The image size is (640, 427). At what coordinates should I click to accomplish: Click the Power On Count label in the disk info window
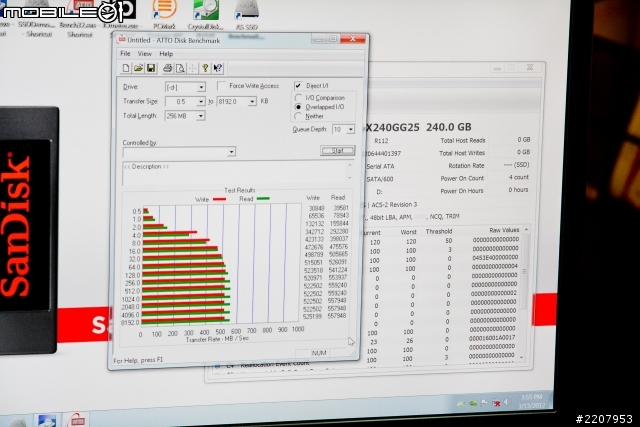click(462, 178)
